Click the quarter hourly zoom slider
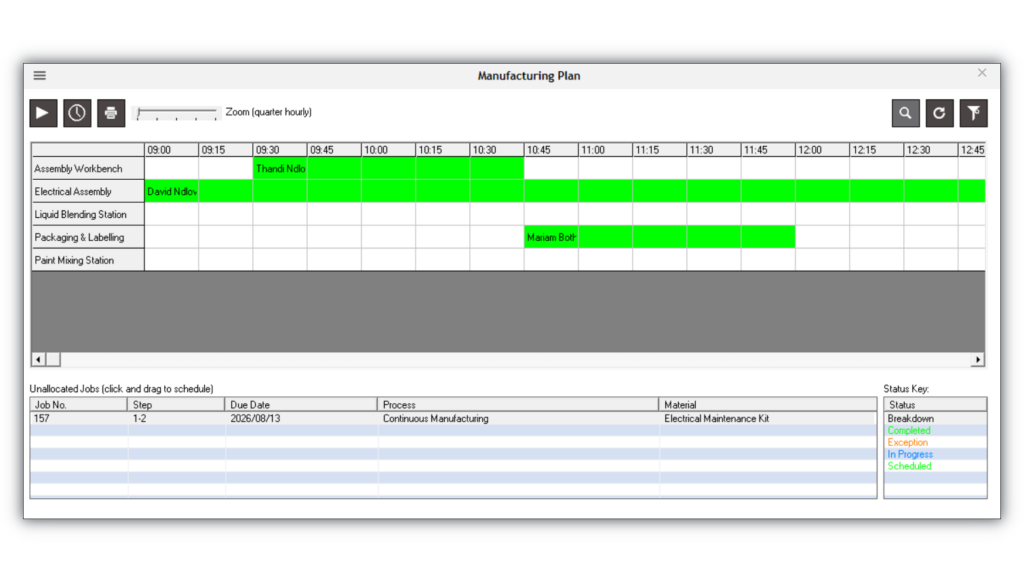 click(176, 114)
